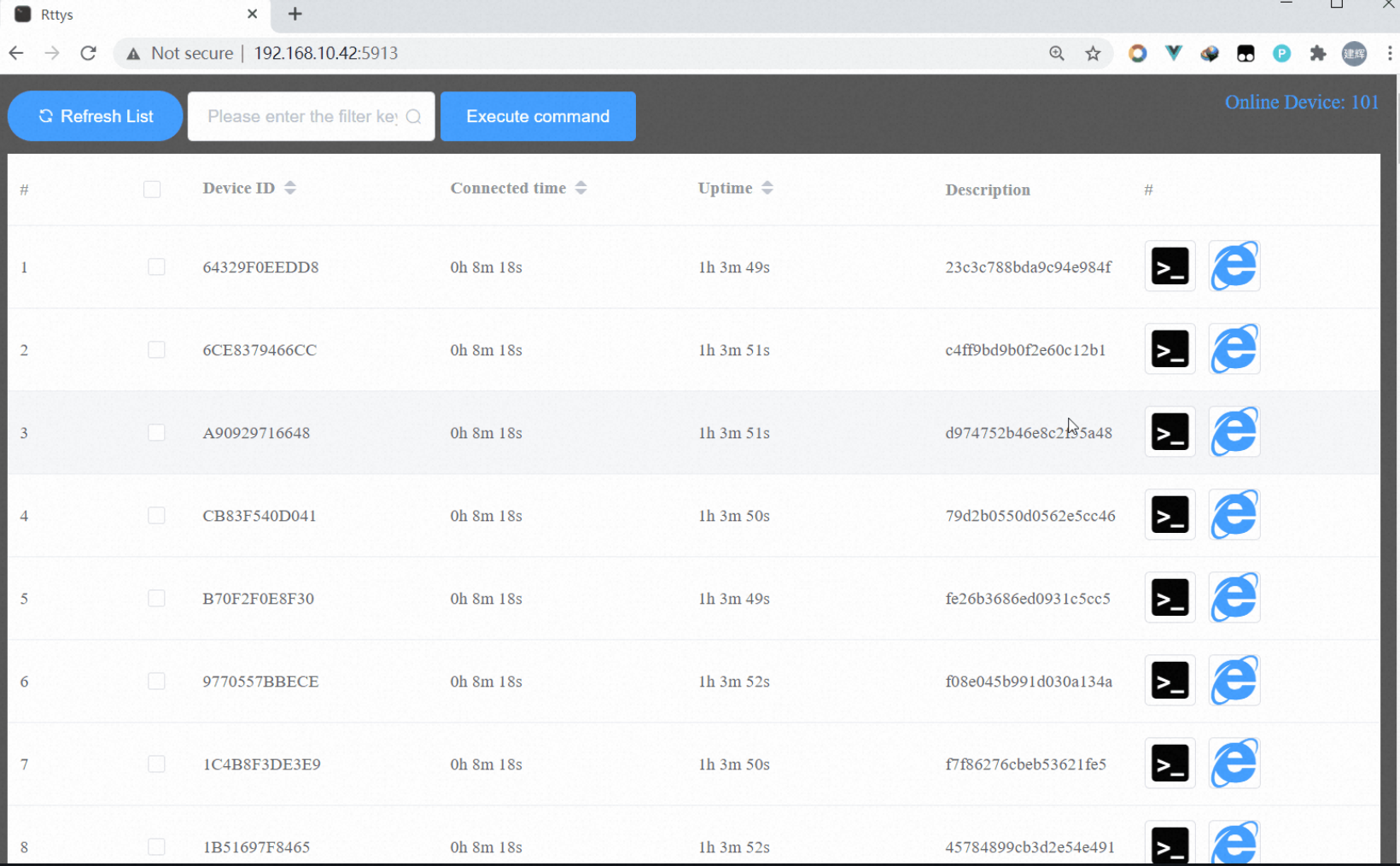
Task: Click description f08e045b991d030a134a
Action: pos(1029,682)
